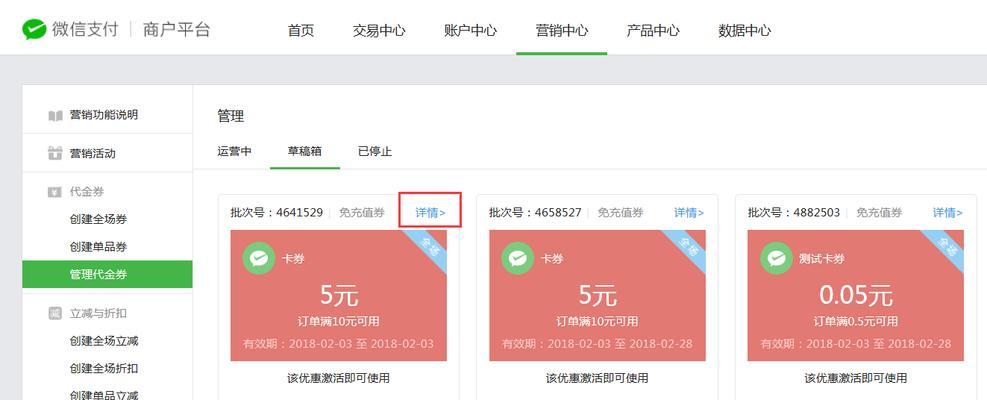Click 免充值券 label of batch 4641529
The image size is (987, 400).
(x=362, y=213)
